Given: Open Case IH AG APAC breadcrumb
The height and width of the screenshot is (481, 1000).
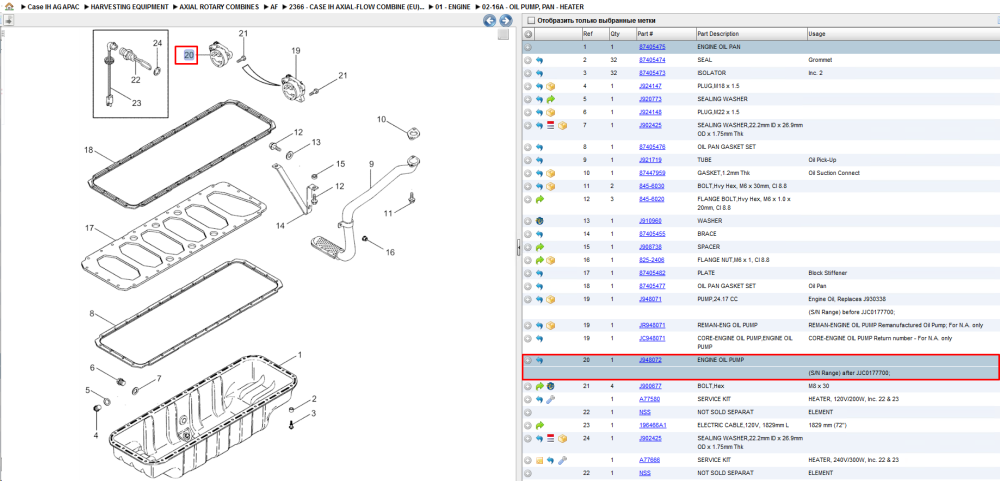Looking at the screenshot, I should 54,6.
